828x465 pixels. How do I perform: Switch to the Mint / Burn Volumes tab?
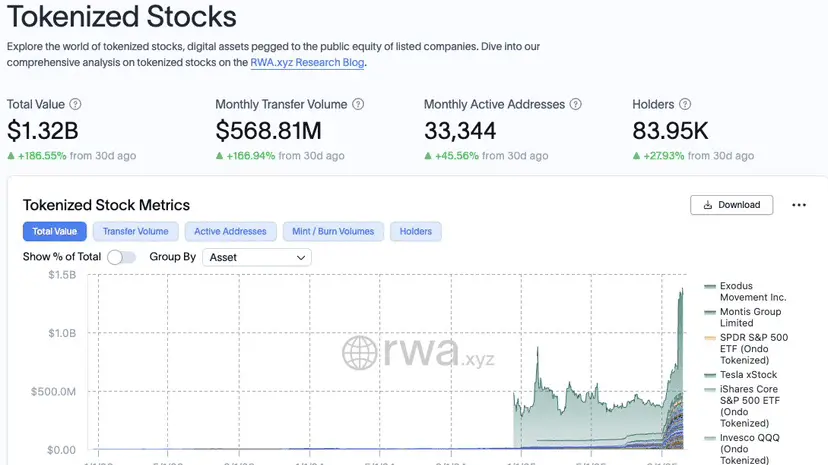pos(333,231)
